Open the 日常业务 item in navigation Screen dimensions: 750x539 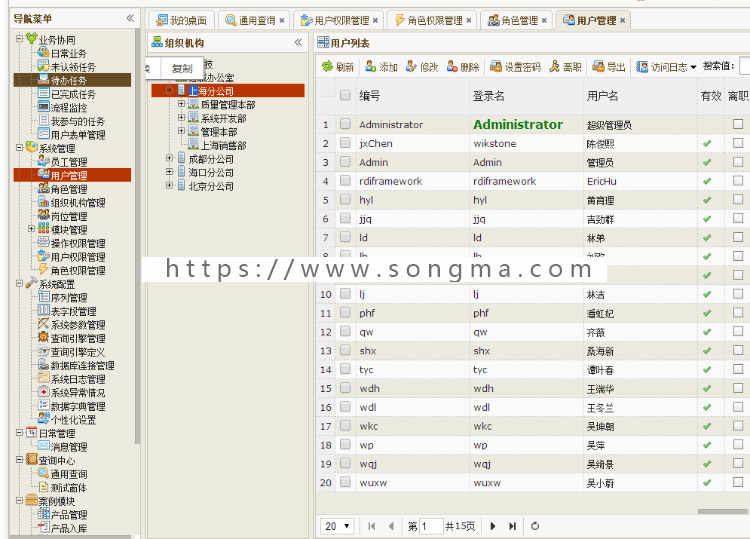pyautogui.click(x=68, y=54)
